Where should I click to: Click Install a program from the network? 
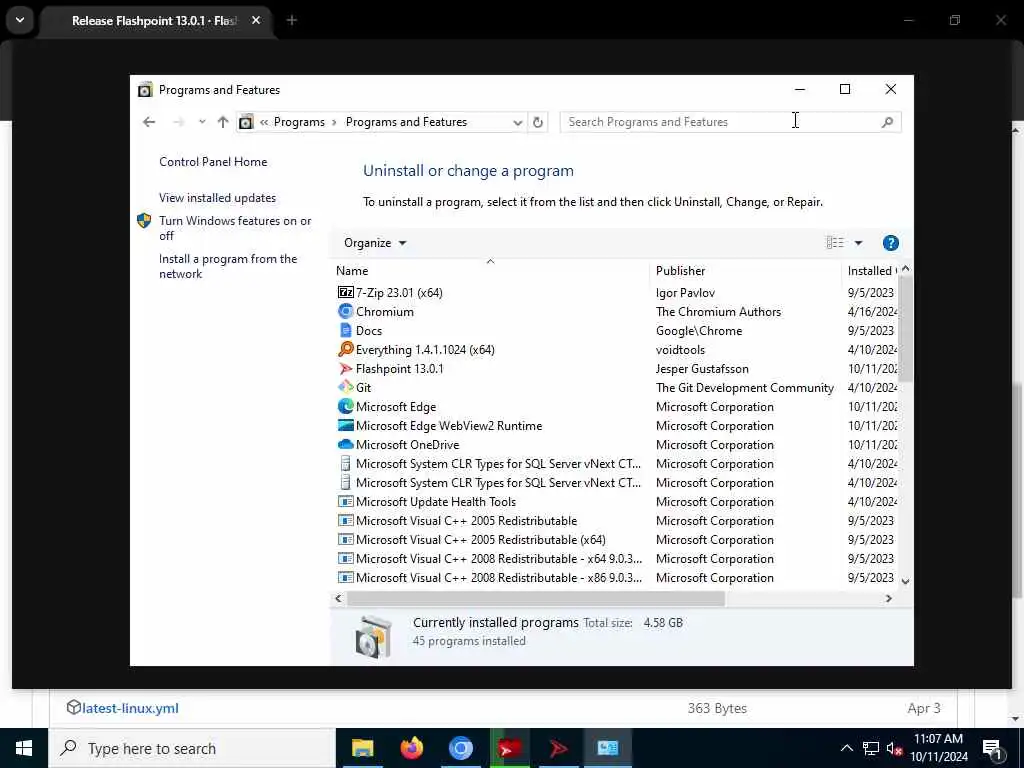pos(228,266)
